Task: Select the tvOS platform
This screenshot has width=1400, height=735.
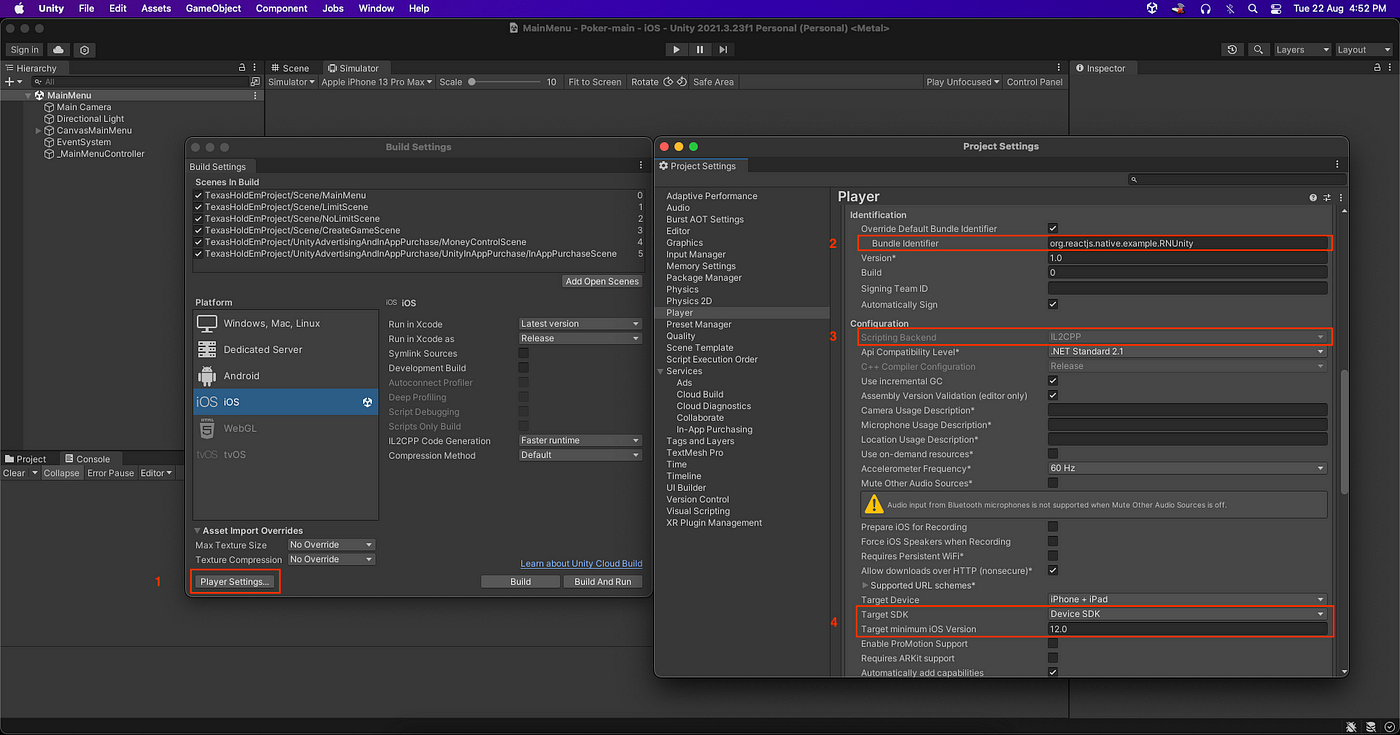Action: (x=285, y=454)
